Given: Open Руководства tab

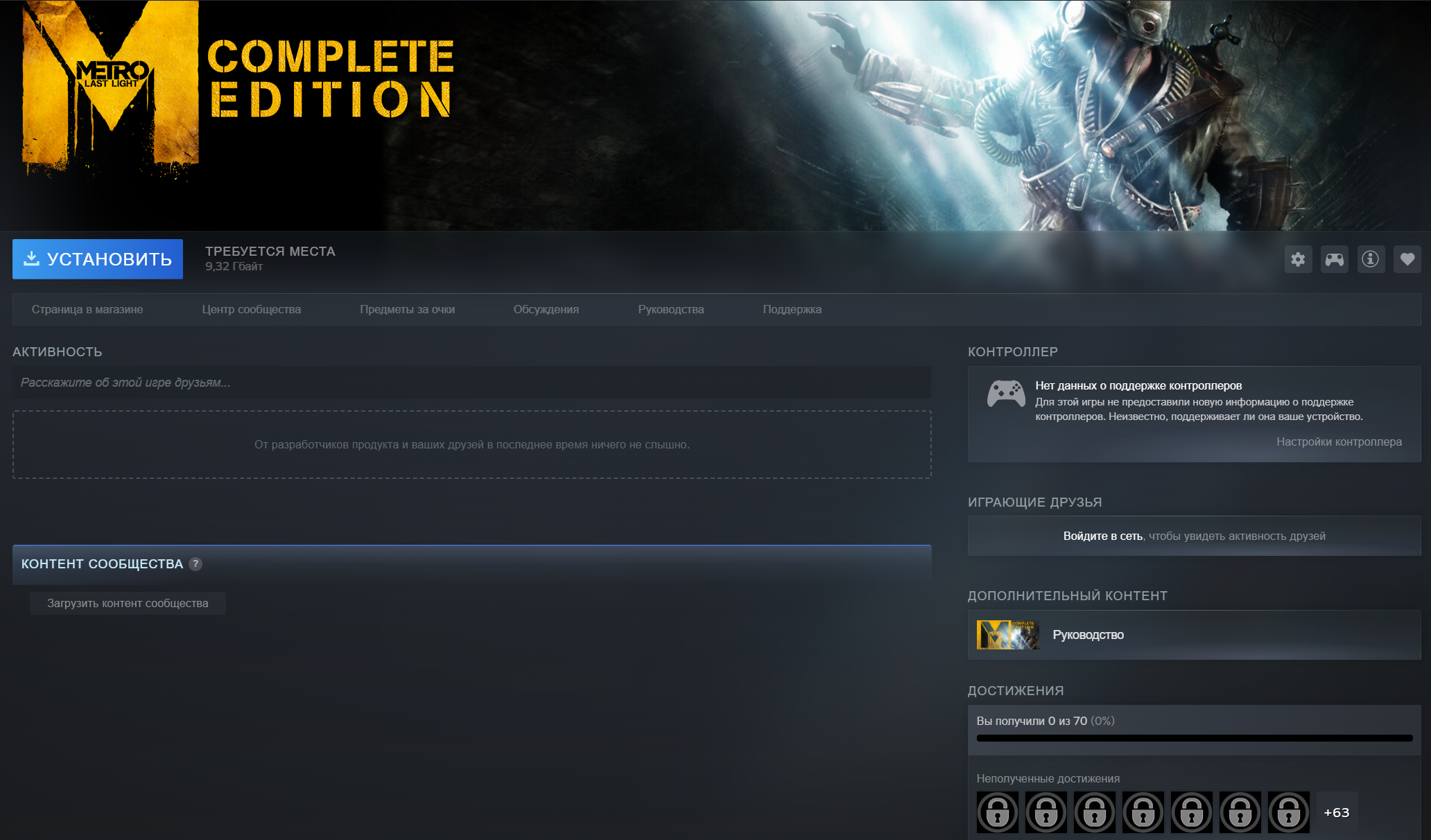Looking at the screenshot, I should pyautogui.click(x=670, y=309).
